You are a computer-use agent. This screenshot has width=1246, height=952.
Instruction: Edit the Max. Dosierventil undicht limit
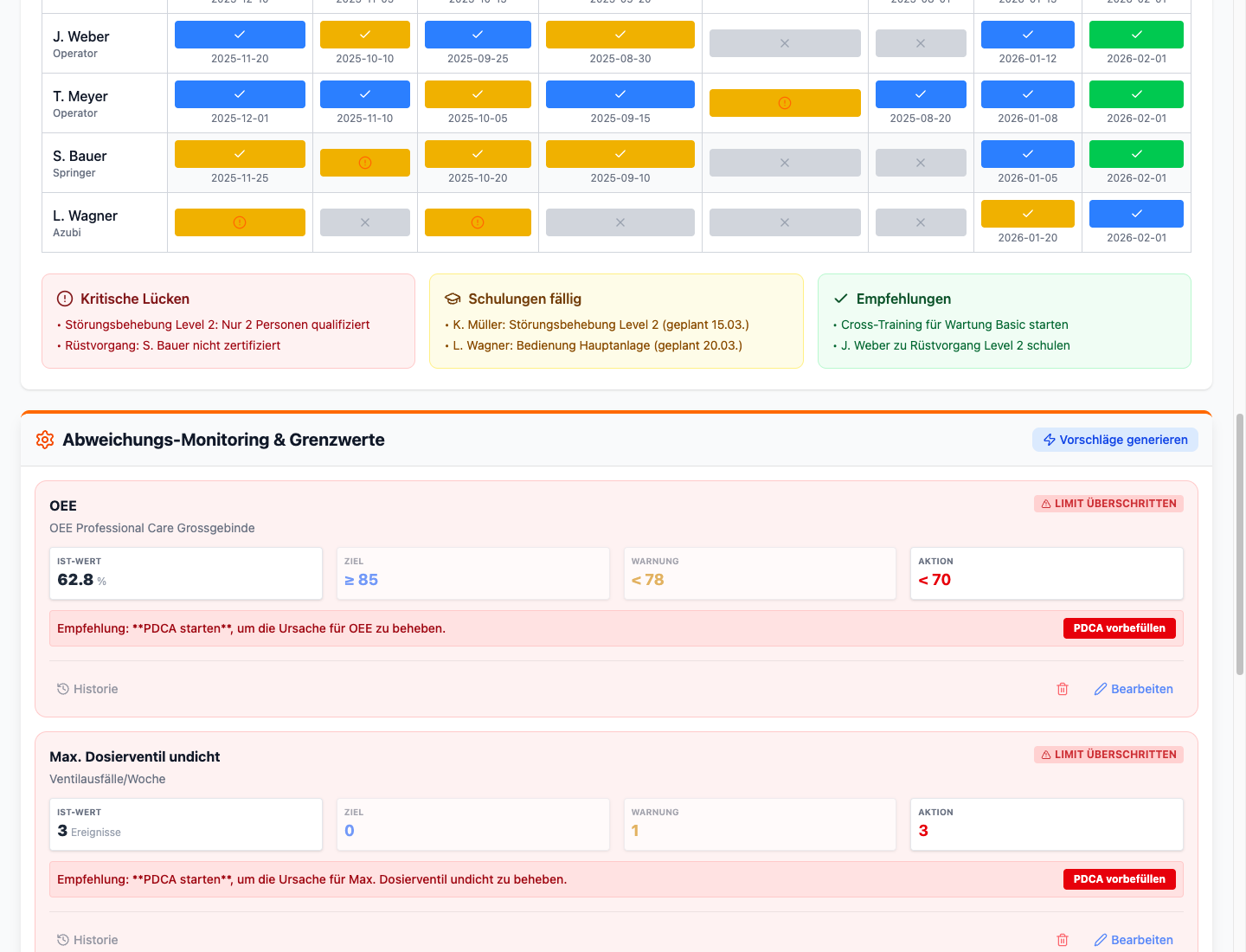point(1134,940)
